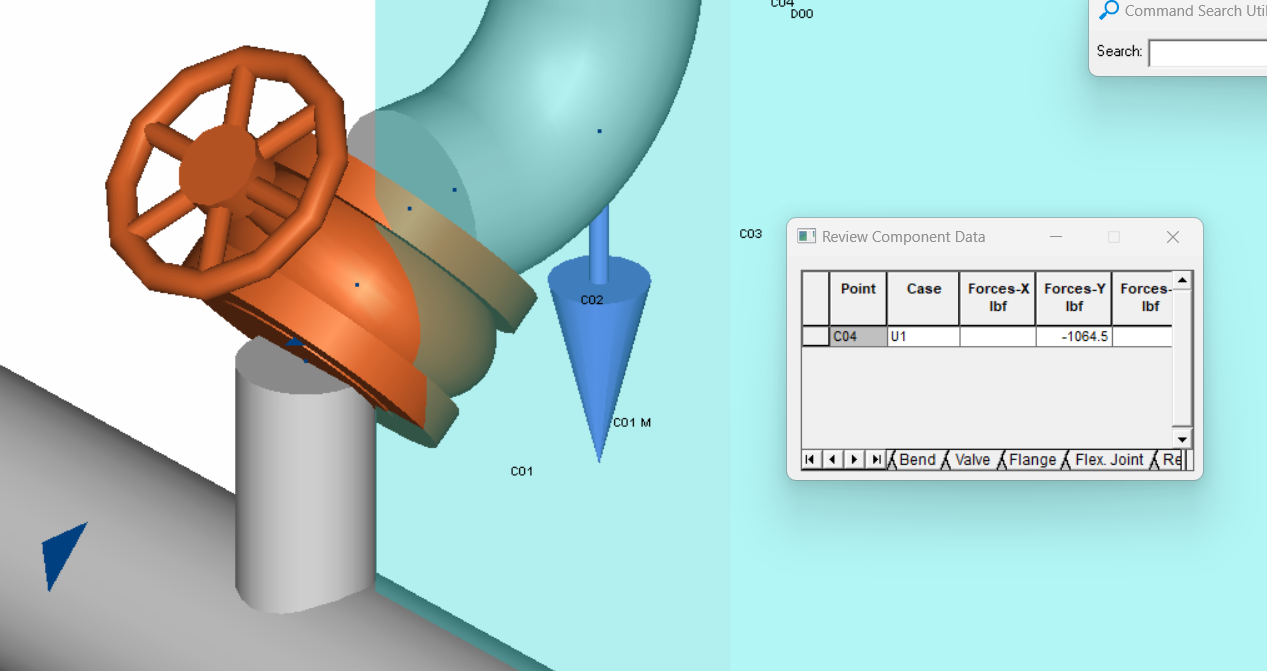Select the -1064.5 force value cell
Screen dimensions: 1267x671
click(1074, 337)
